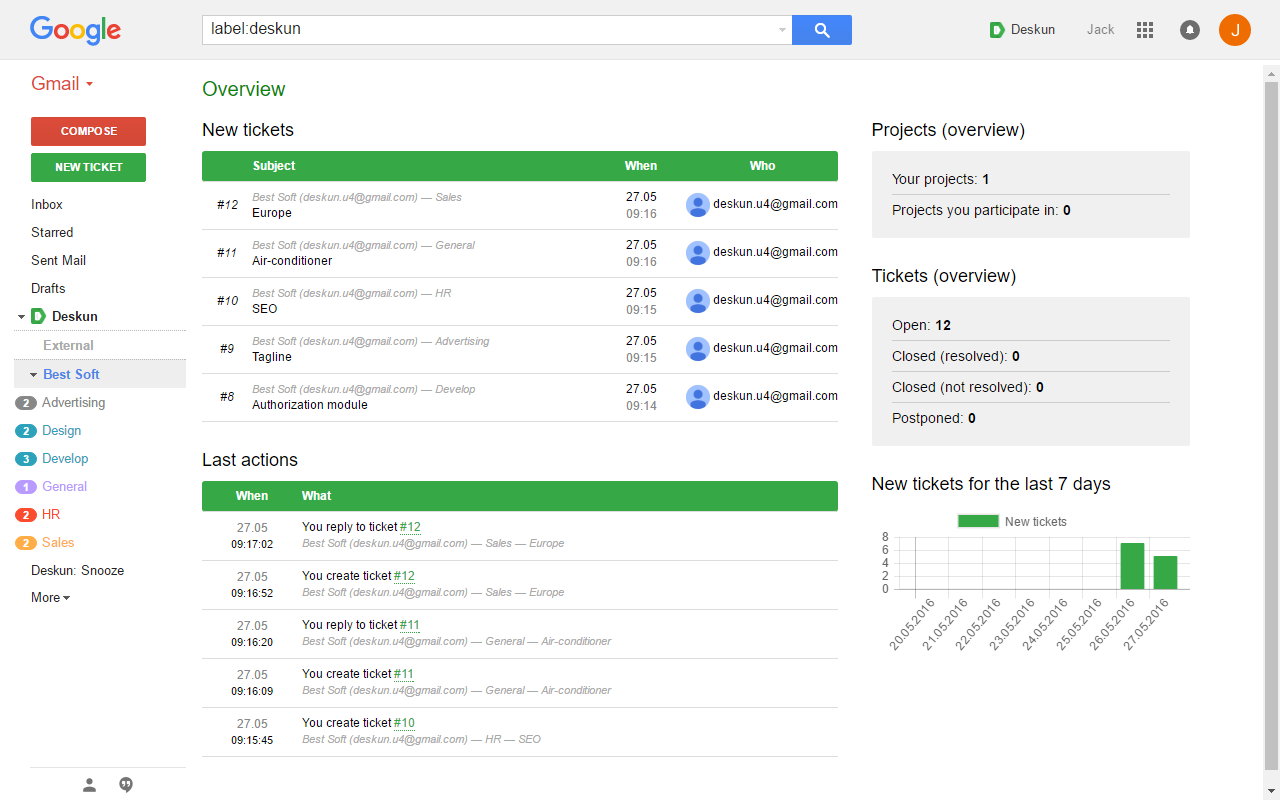Click the Sales label count badge
Screen dimensions: 1280x800
(26, 543)
